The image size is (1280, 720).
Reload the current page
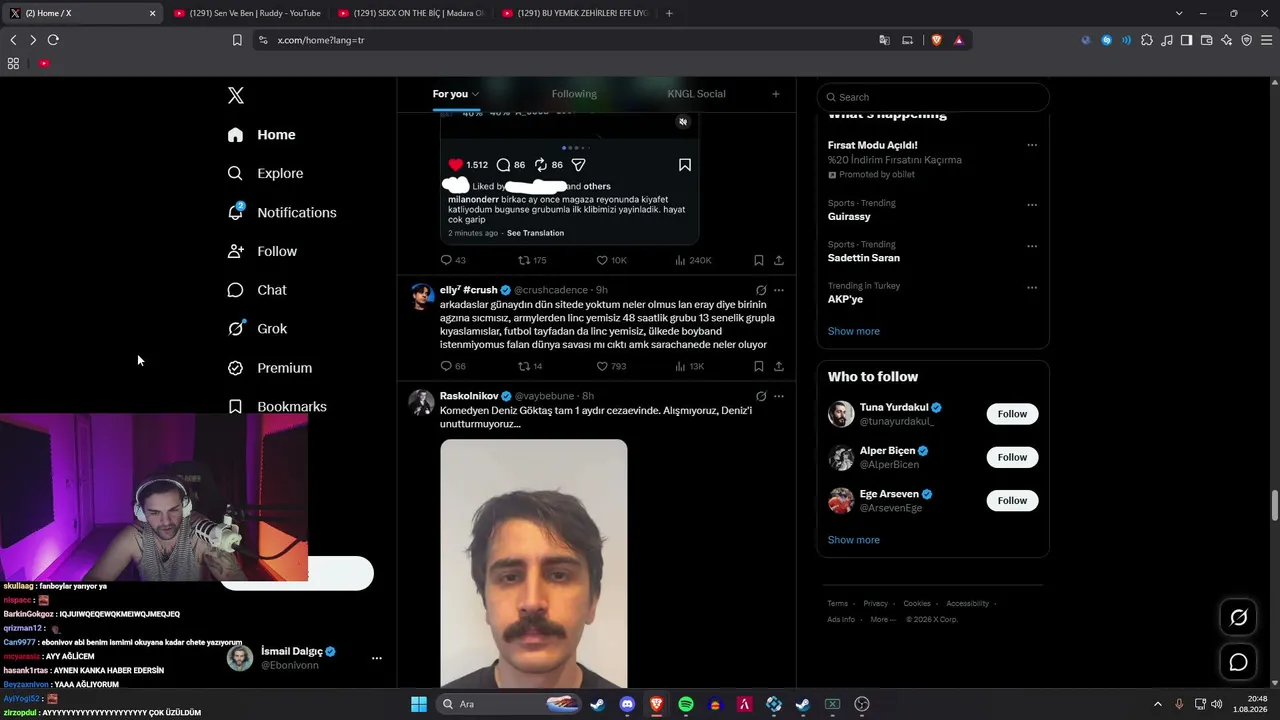tap(53, 40)
